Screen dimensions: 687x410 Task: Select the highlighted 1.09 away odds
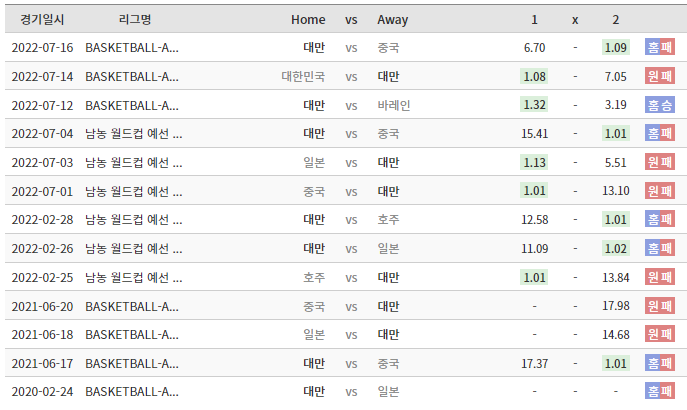[615, 47]
